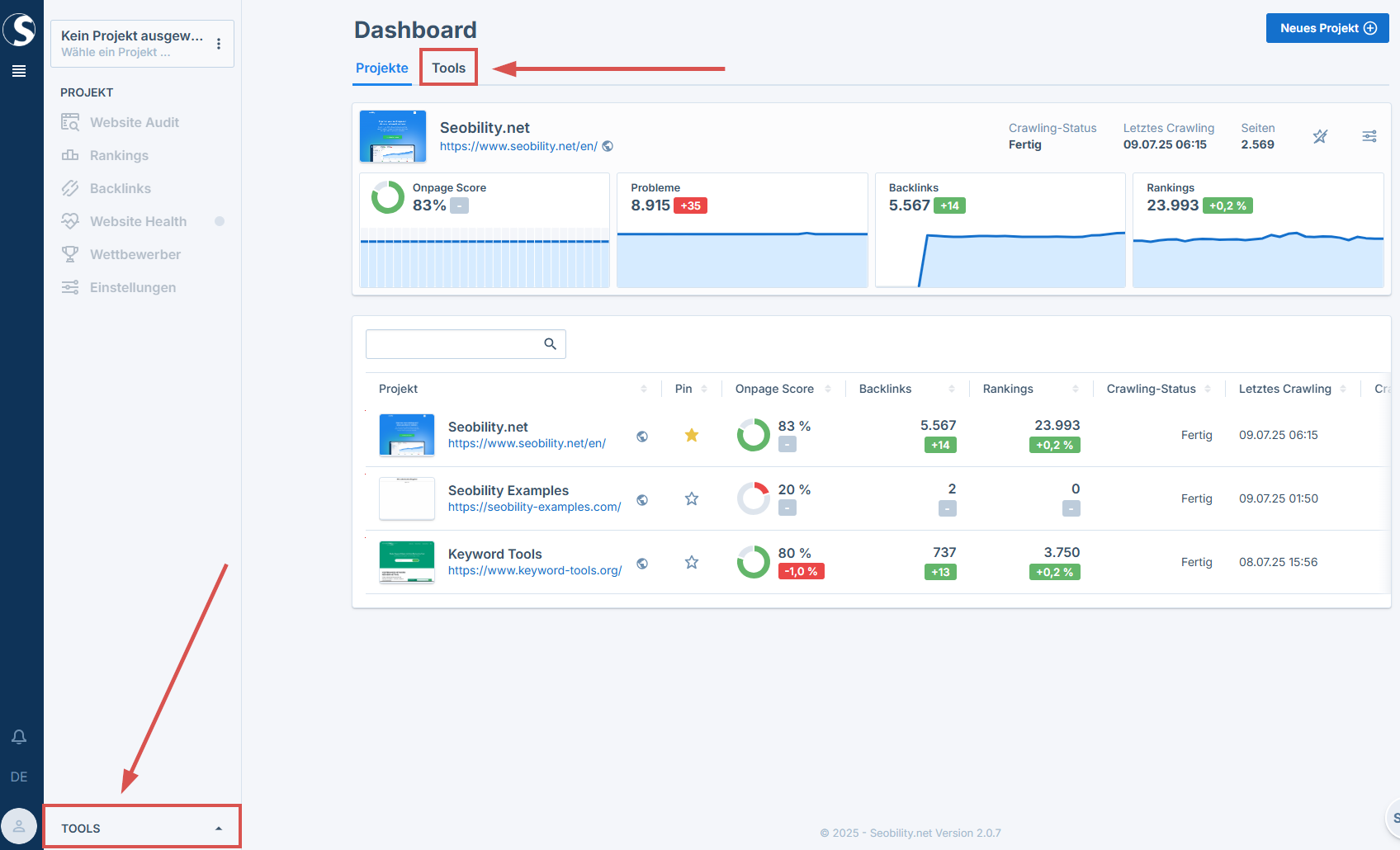
Task: Sort table by Letztes Crawling column
Action: pos(1343,389)
